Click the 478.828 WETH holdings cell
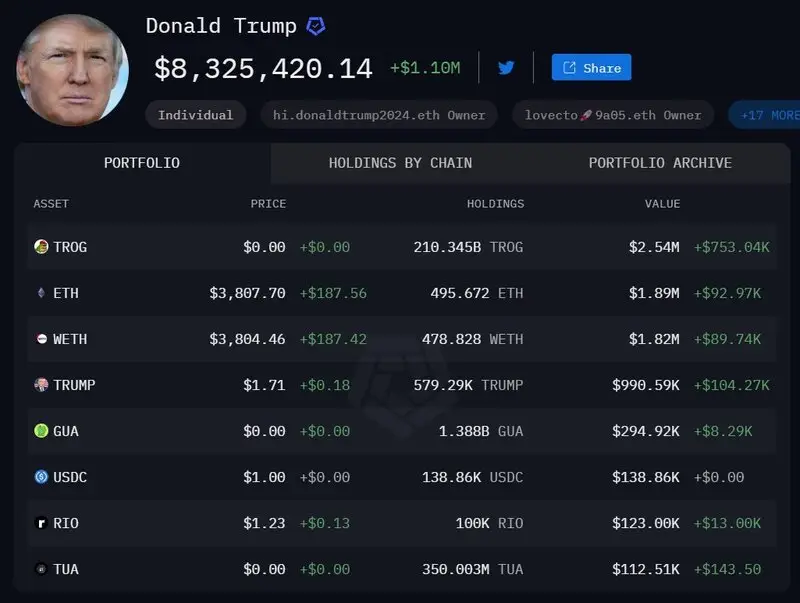This screenshot has height=603, width=800. pos(472,339)
